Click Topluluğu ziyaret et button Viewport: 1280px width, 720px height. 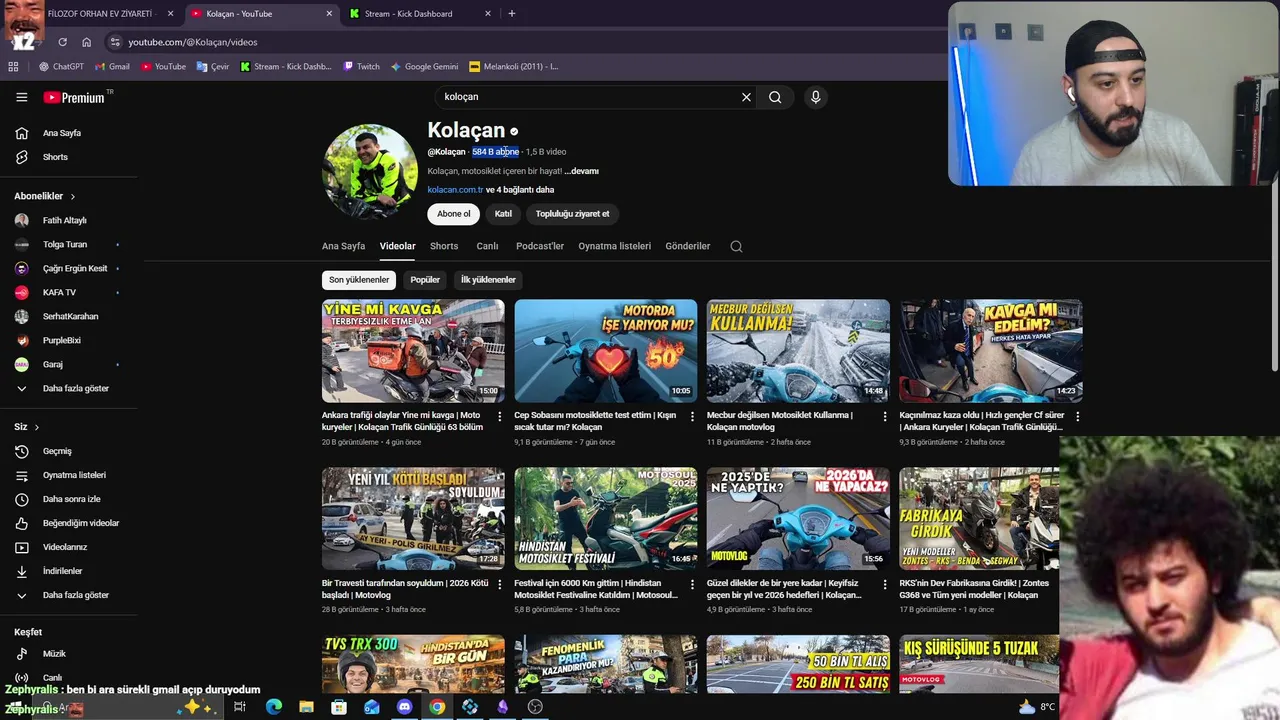[572, 214]
